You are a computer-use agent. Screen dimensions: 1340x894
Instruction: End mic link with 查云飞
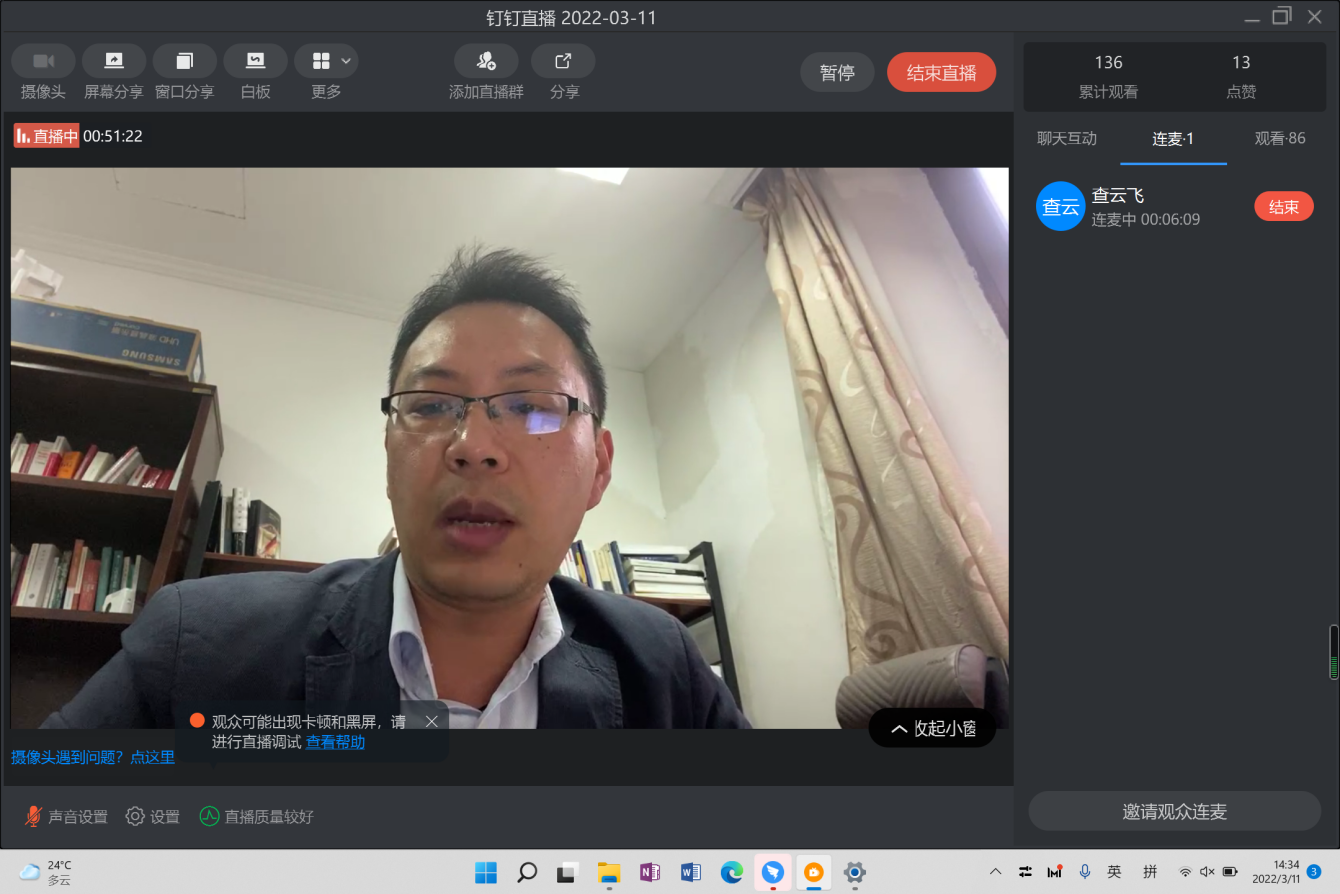tap(1283, 207)
